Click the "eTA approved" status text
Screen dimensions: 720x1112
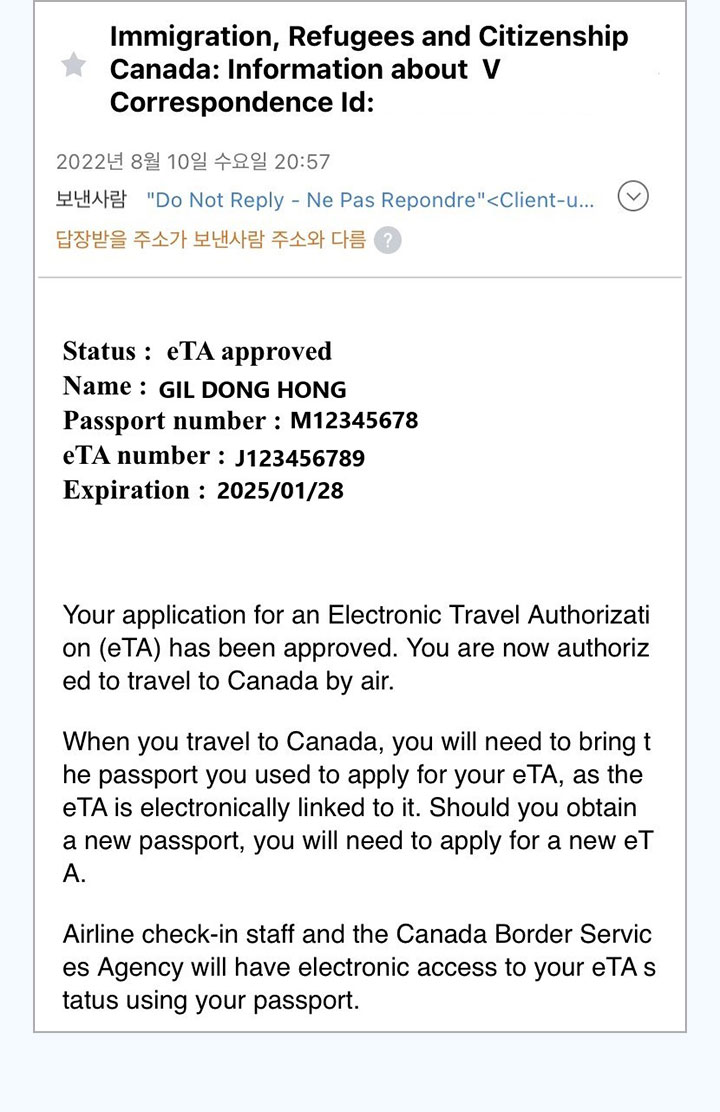point(249,351)
